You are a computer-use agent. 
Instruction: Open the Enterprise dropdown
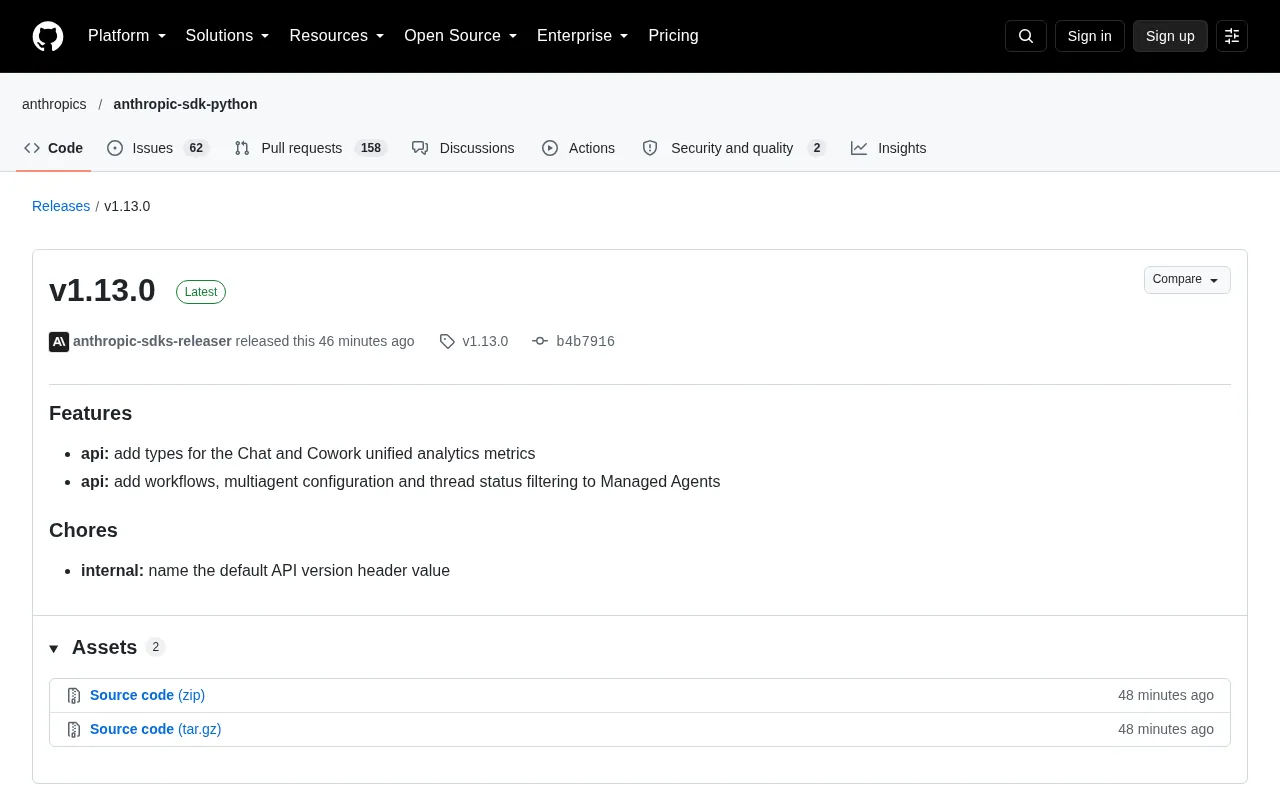[583, 36]
